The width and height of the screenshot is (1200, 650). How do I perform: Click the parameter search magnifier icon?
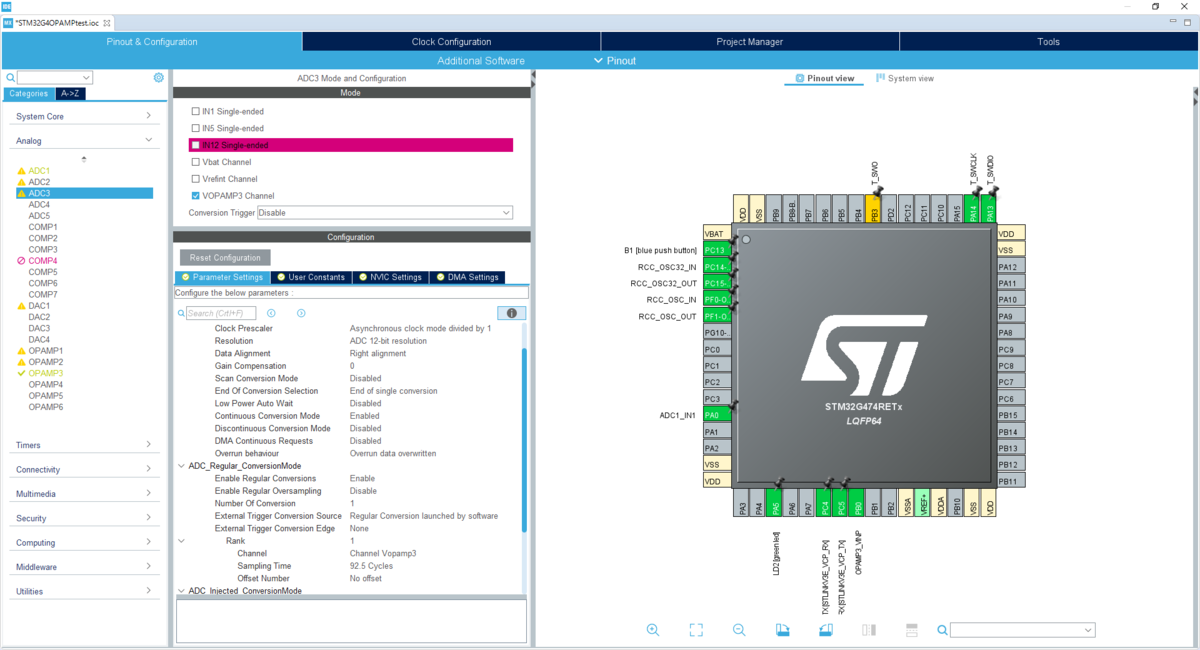tap(182, 313)
